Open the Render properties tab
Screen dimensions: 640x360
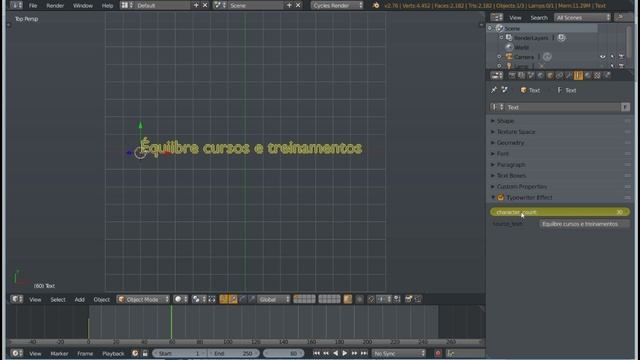pos(512,76)
